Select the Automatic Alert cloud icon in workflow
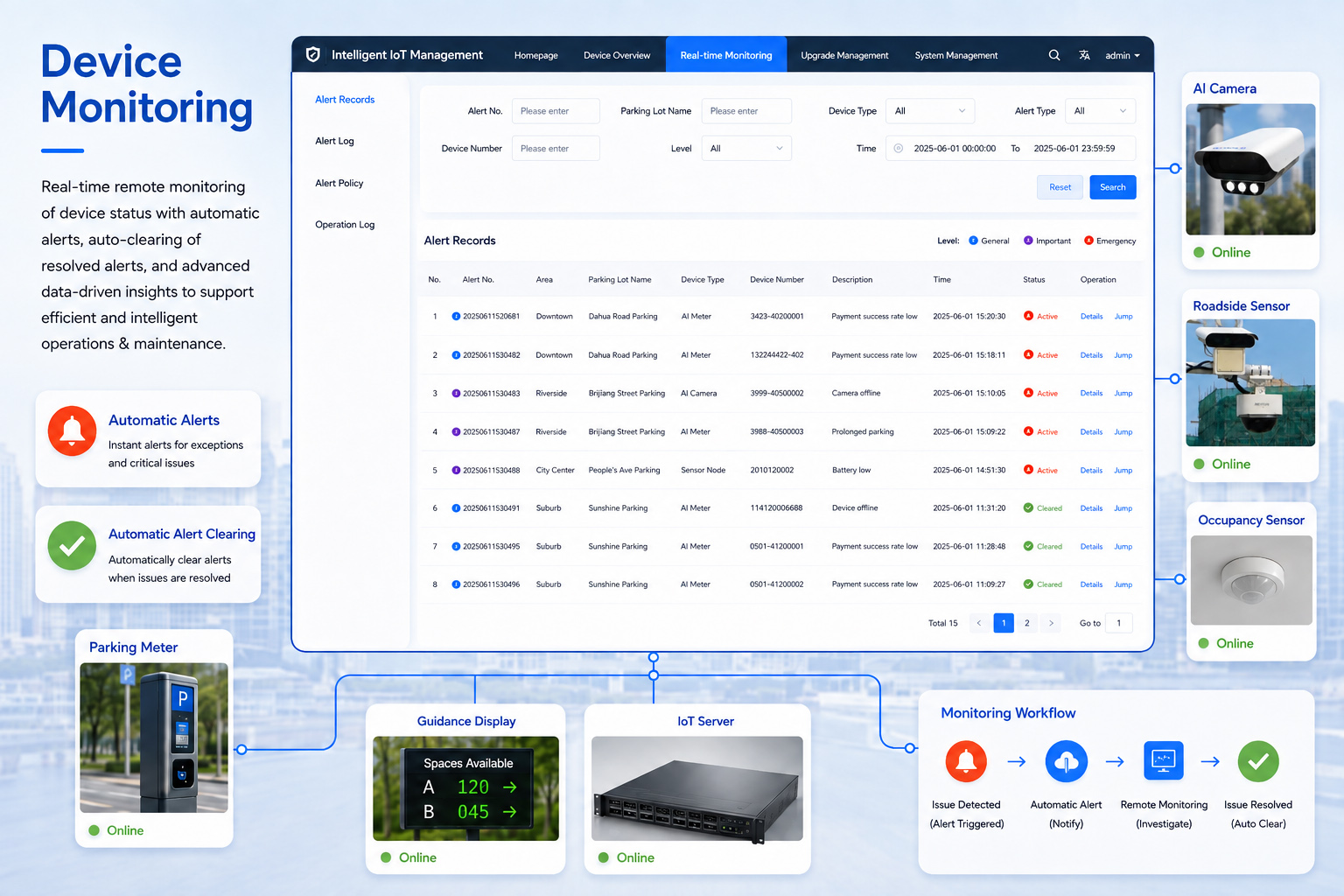 click(x=1066, y=761)
